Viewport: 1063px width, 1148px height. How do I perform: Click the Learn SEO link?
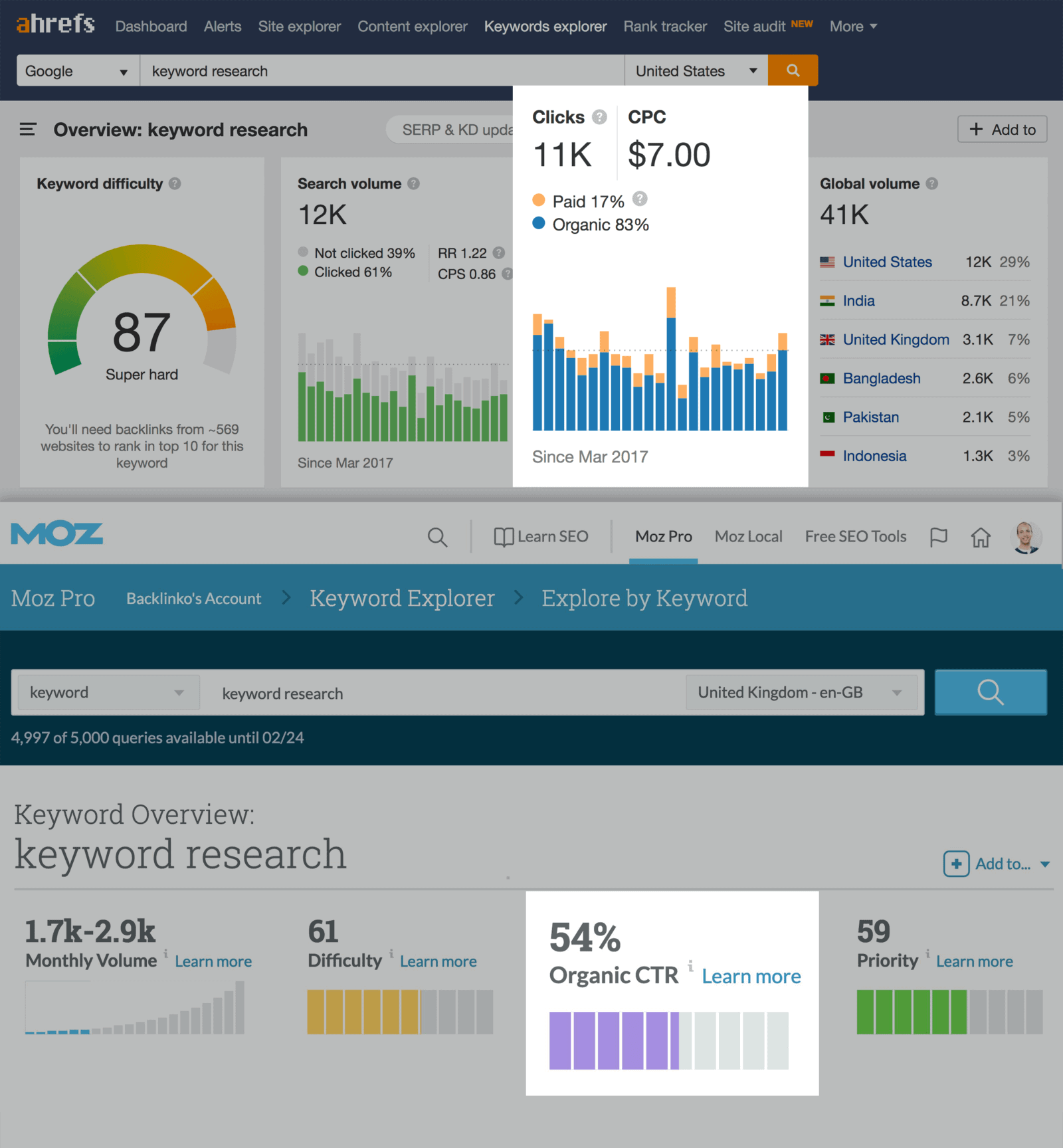click(x=541, y=536)
